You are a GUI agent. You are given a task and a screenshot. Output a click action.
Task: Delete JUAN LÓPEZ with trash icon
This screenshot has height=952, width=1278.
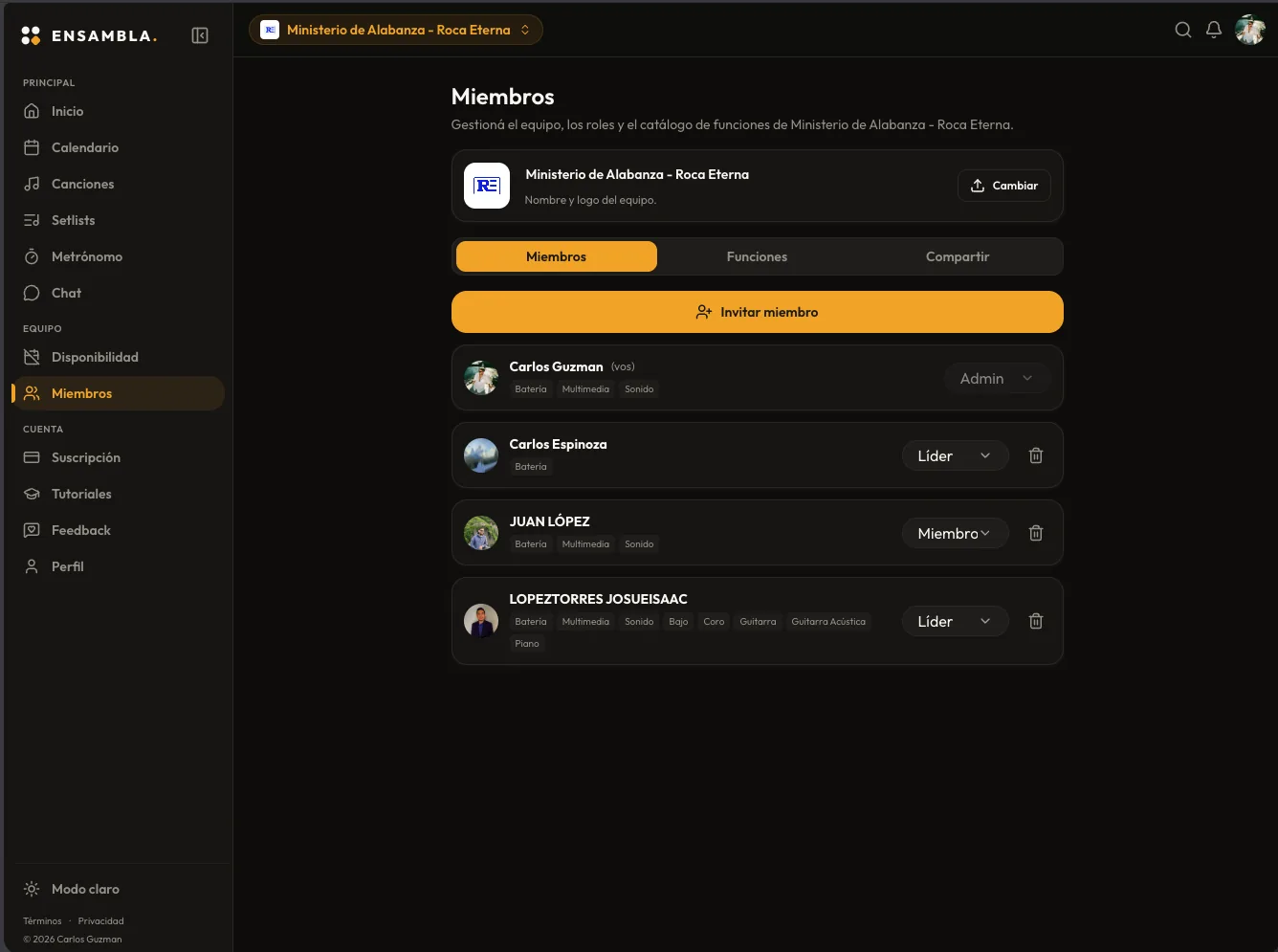1036,533
